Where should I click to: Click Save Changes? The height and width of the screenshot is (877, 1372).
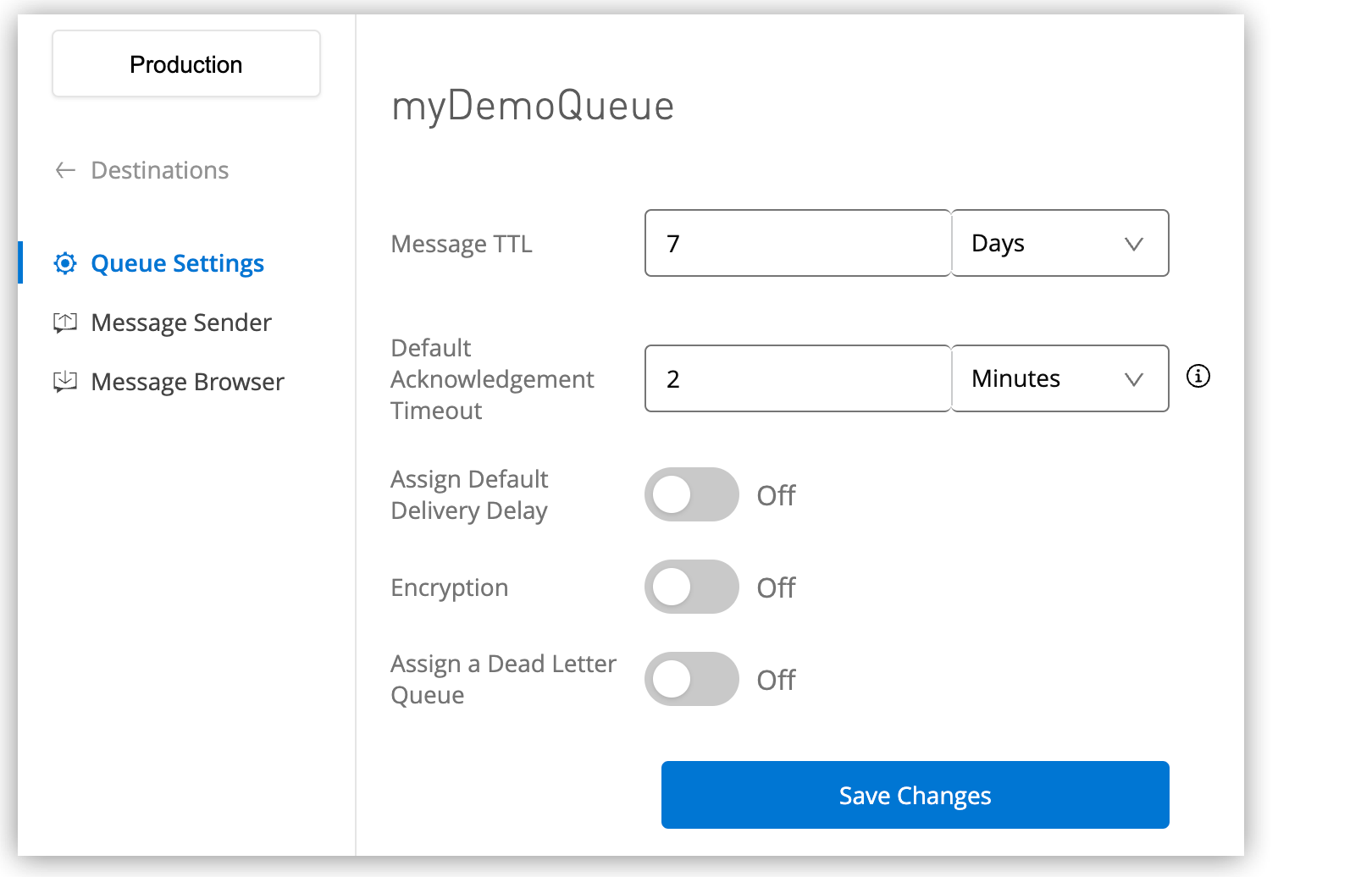915,795
